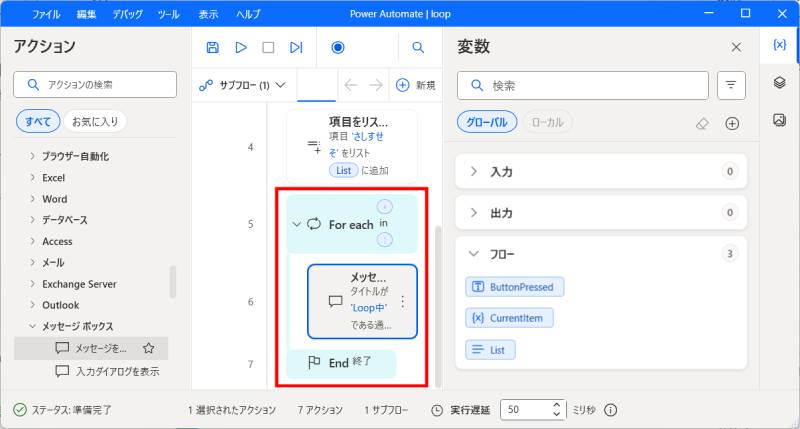
Task: Open the ツール menu
Action: tap(167, 15)
